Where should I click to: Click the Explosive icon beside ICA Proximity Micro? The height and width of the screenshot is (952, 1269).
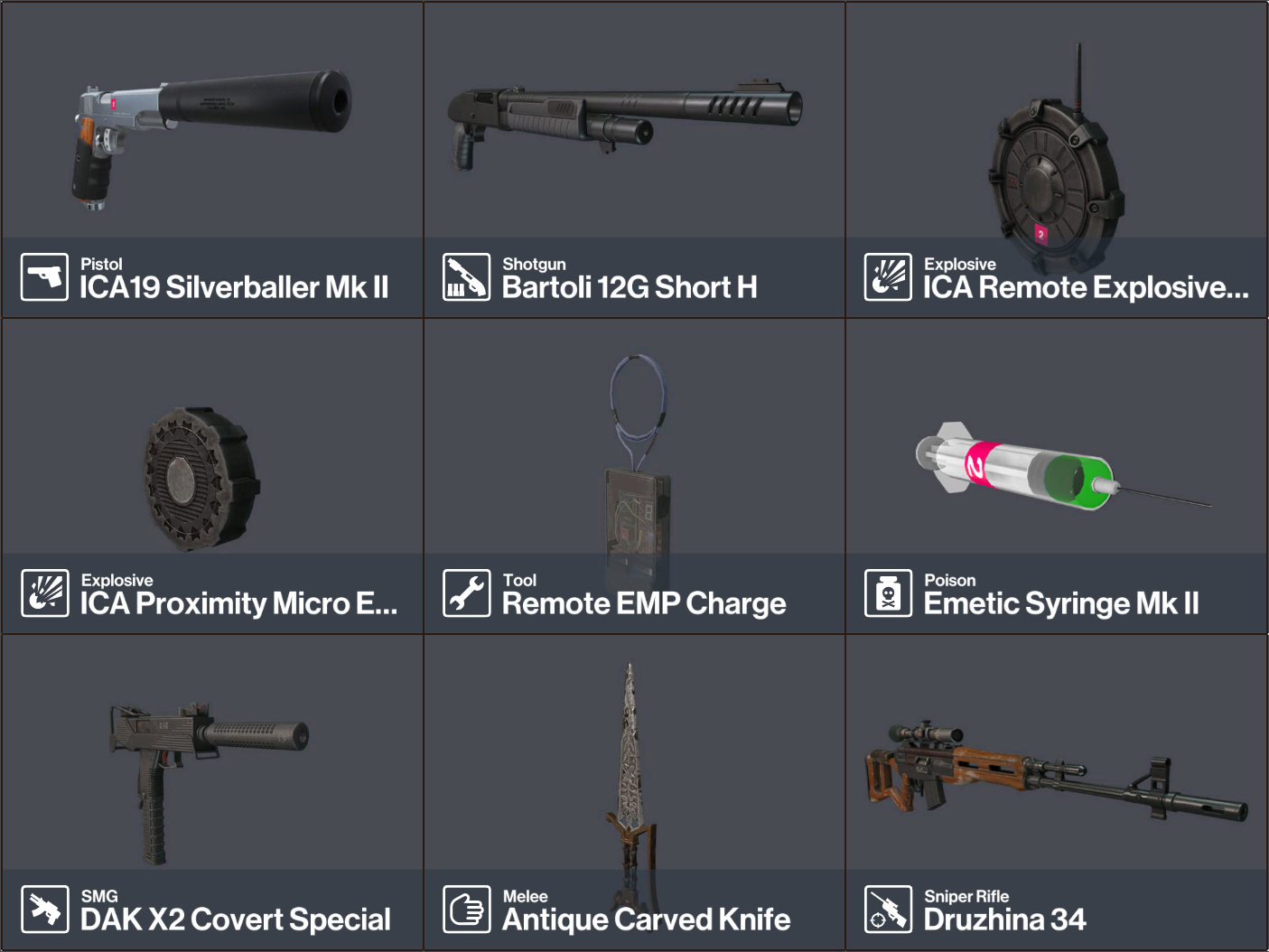coord(44,593)
